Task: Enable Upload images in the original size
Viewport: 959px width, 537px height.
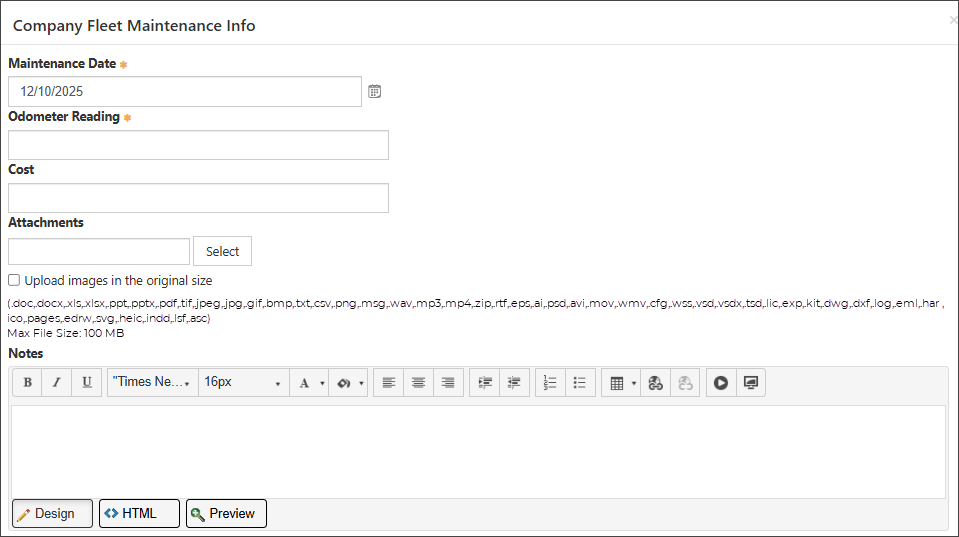Action: (x=14, y=280)
